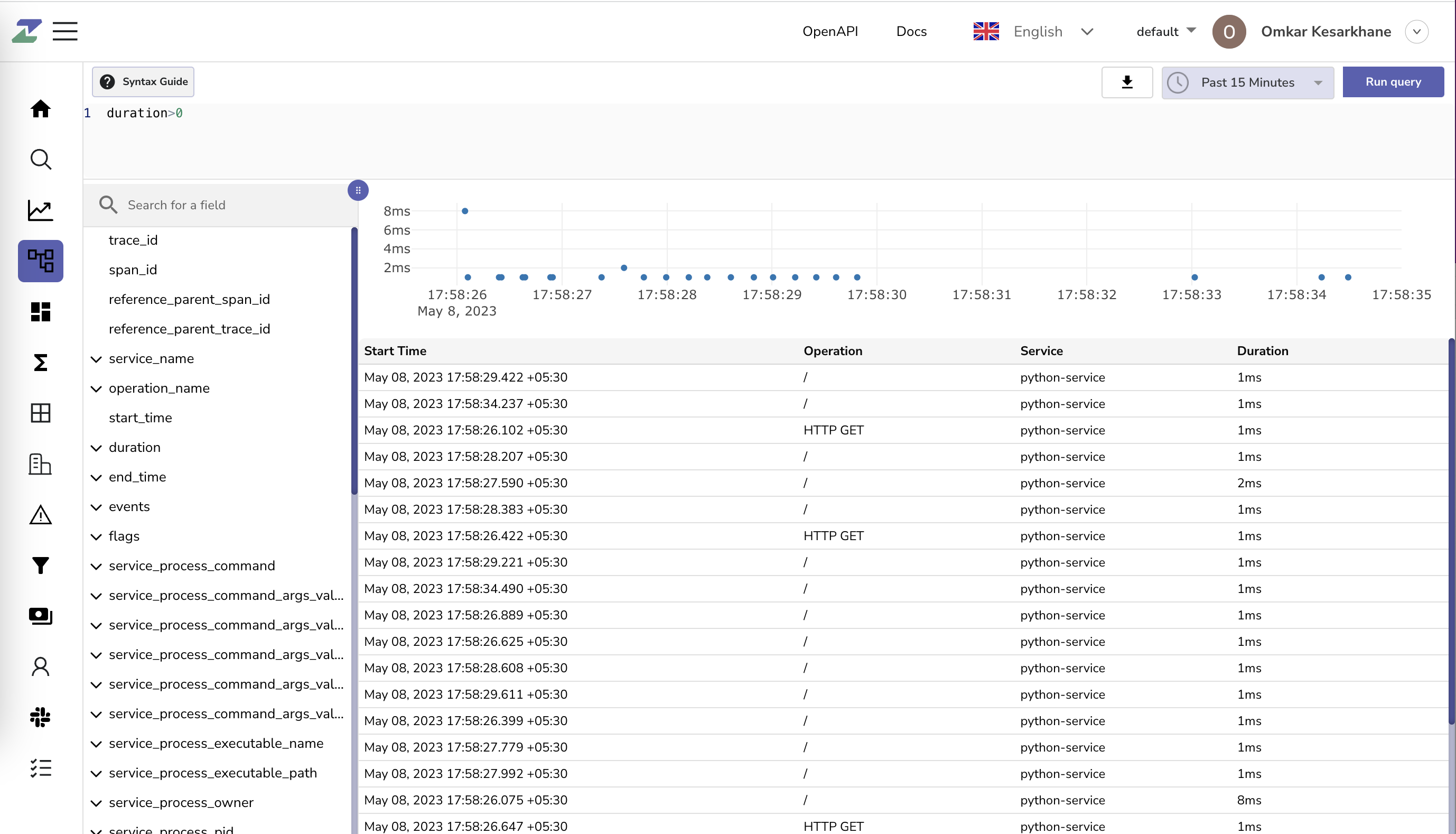The image size is (1456, 834).
Task: Open the Home page icon
Action: 41,108
